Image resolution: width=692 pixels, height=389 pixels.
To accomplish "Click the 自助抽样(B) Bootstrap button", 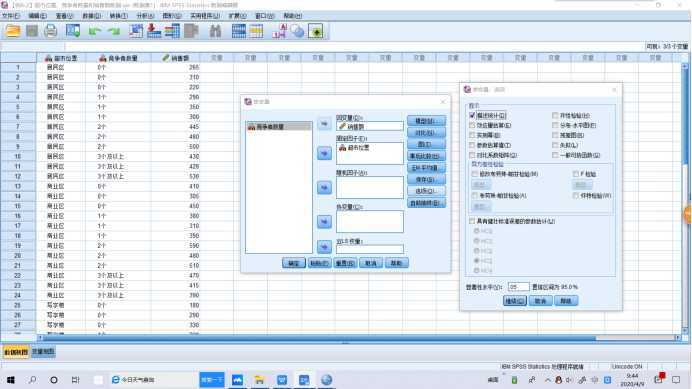I will pyautogui.click(x=426, y=203).
